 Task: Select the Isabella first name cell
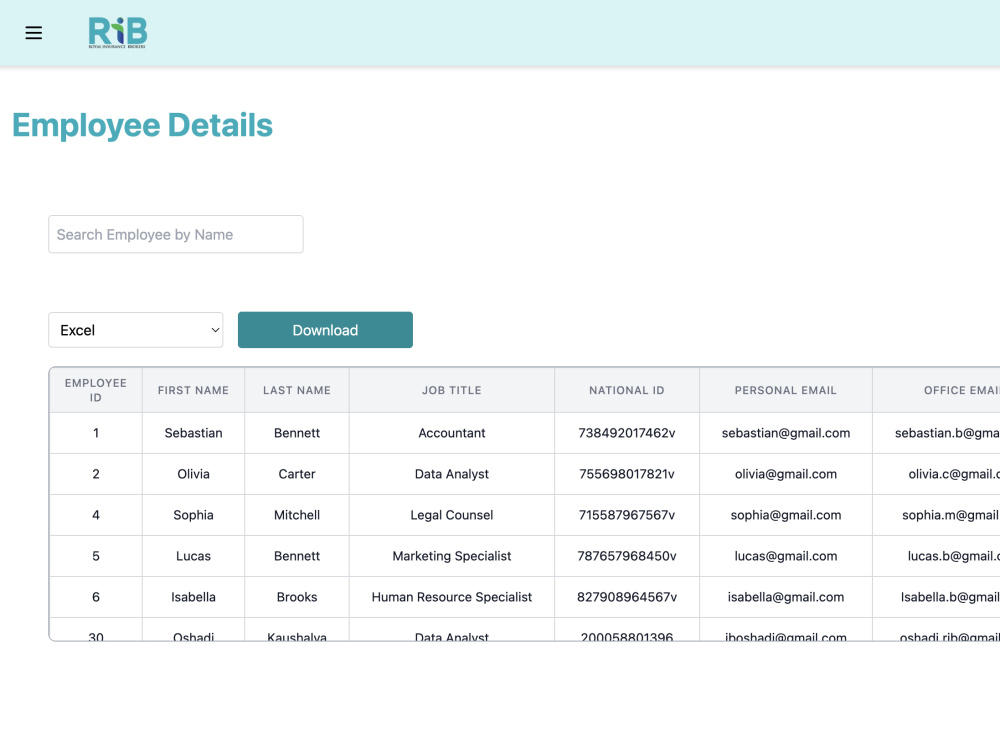[193, 597]
